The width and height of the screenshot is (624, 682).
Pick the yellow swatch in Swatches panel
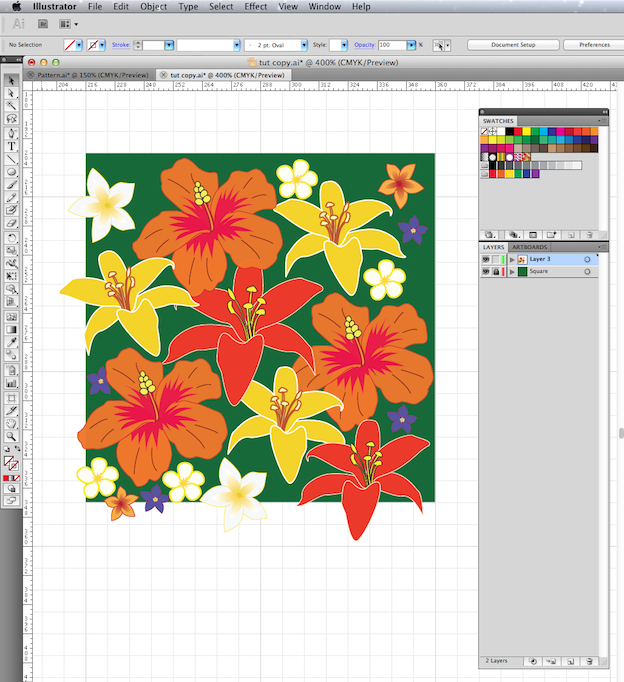(x=526, y=131)
